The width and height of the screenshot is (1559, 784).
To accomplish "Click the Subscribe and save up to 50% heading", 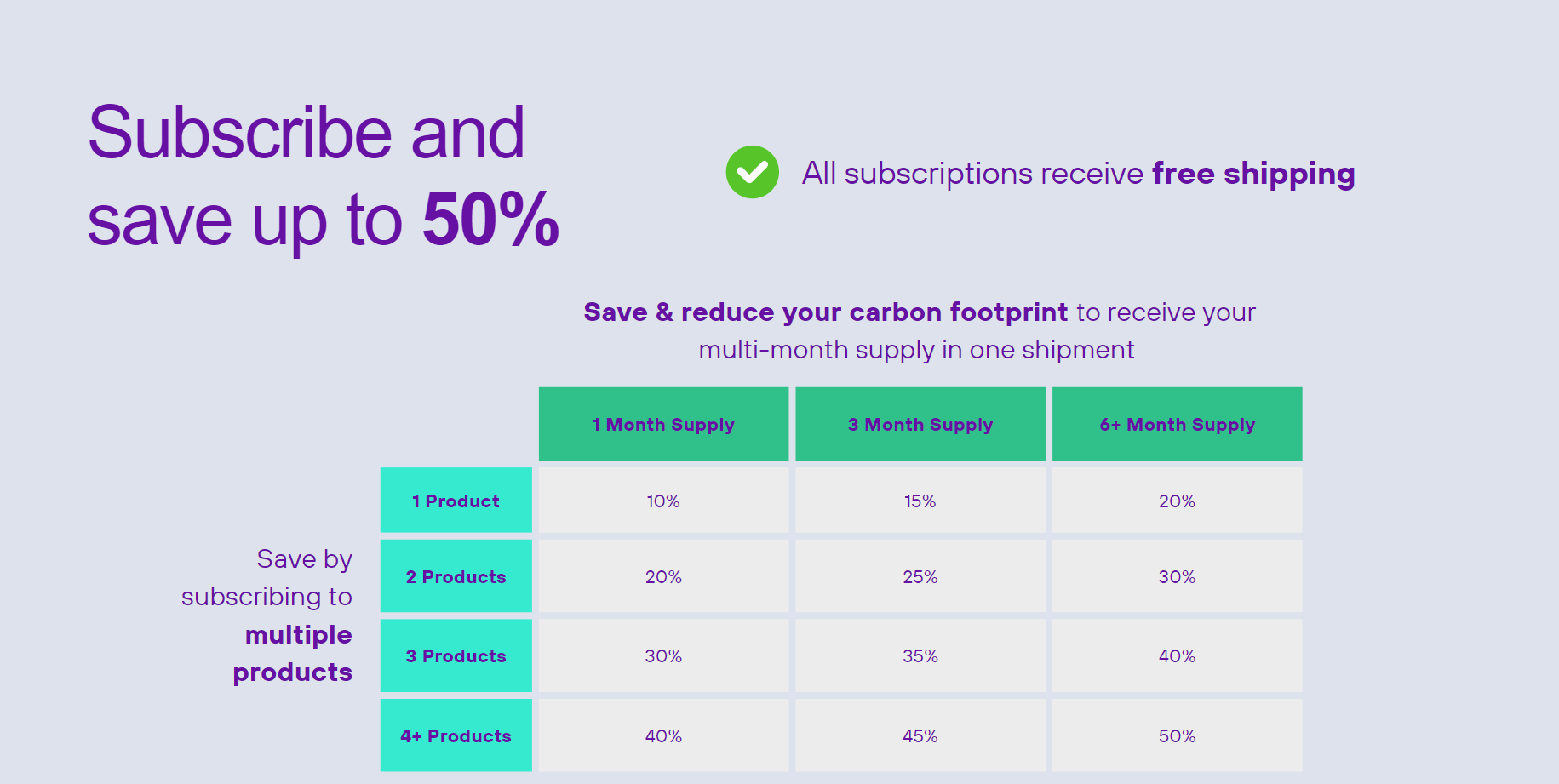I will point(324,175).
